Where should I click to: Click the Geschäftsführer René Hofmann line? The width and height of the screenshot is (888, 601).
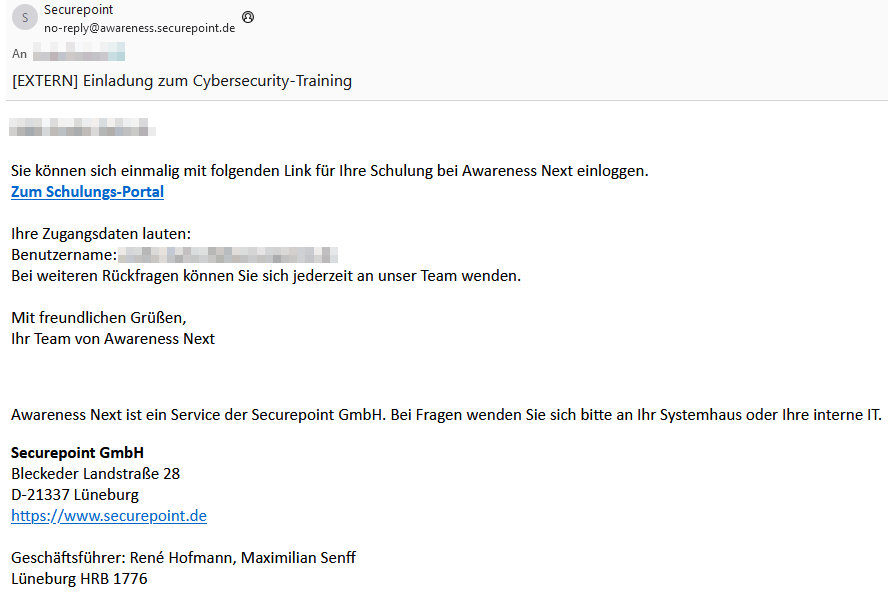183,557
